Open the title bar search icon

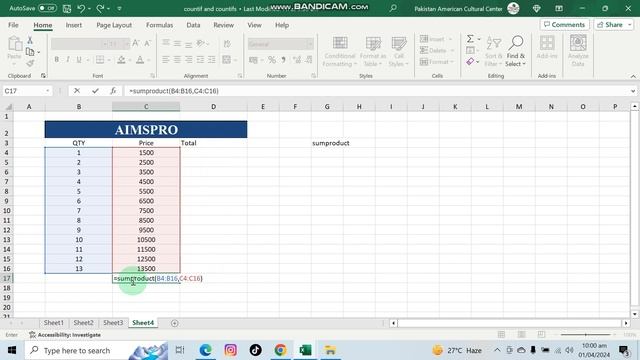coord(393,8)
